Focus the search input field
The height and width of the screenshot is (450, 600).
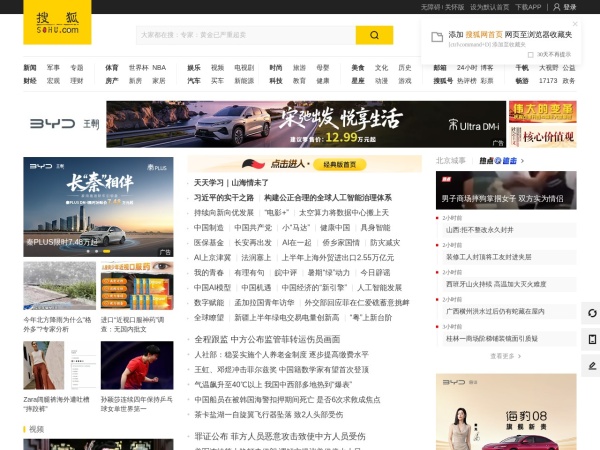point(246,35)
